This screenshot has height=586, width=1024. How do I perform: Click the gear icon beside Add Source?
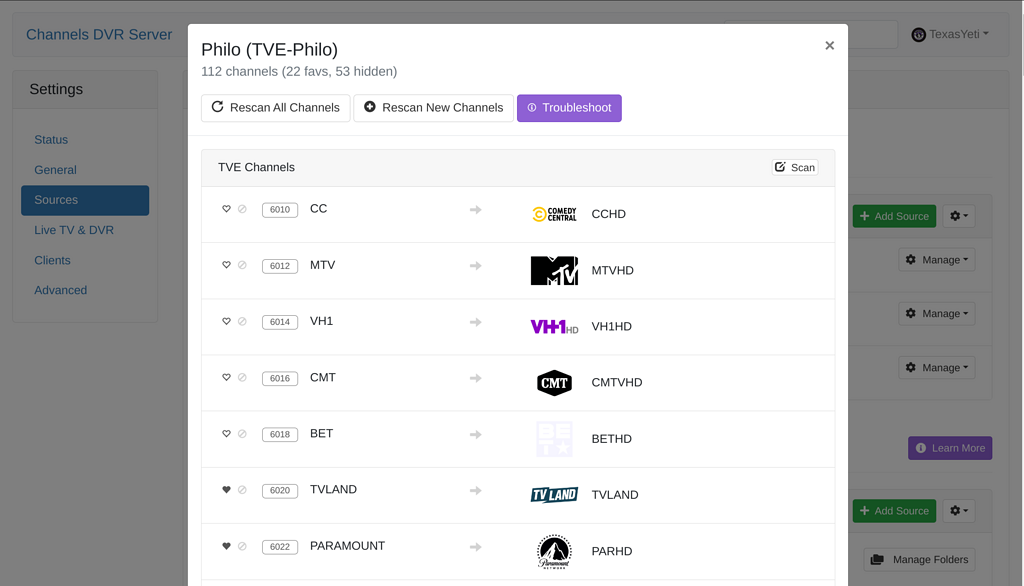click(x=958, y=216)
